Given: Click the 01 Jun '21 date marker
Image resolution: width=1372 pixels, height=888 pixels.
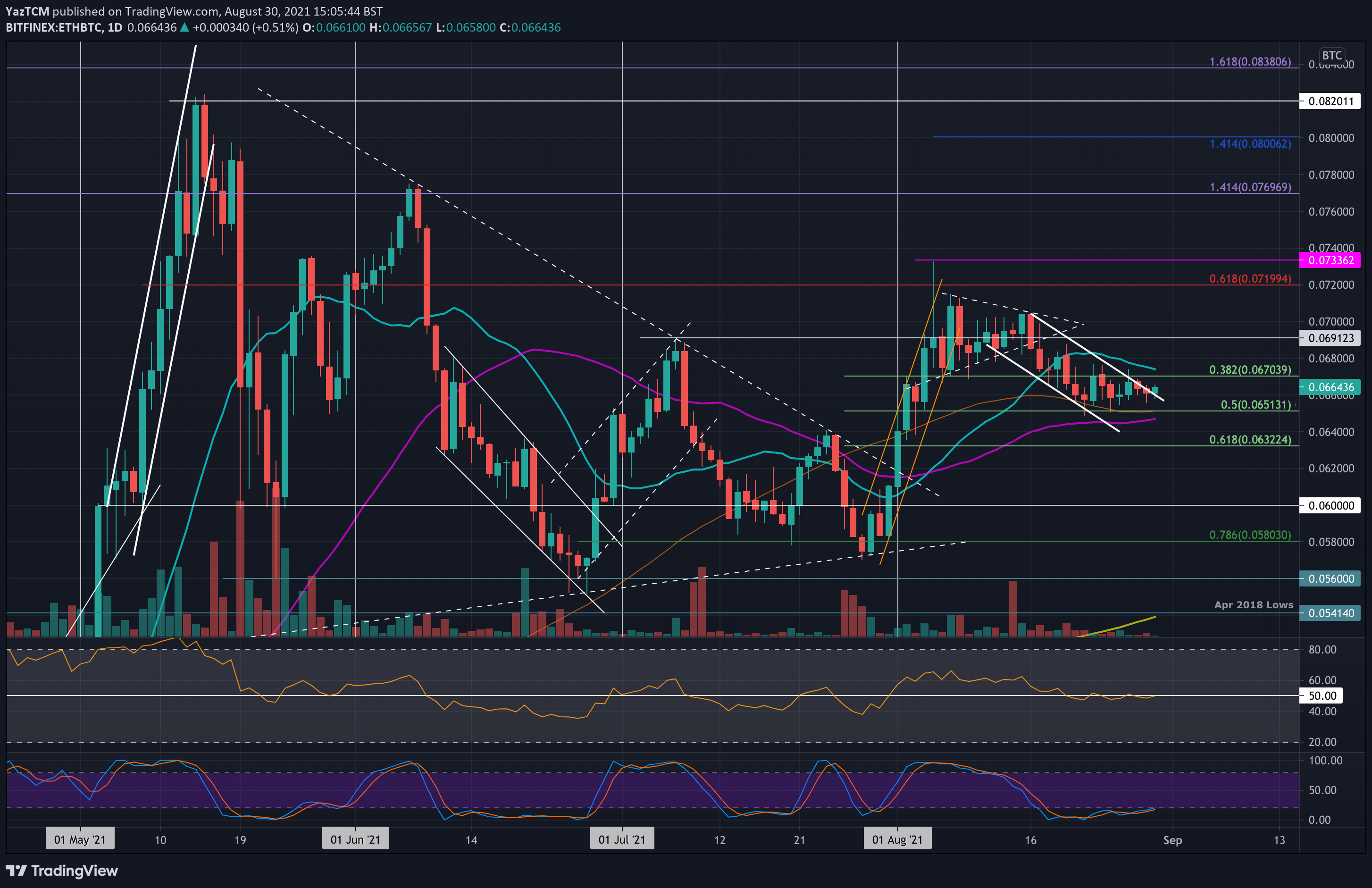Looking at the screenshot, I should [x=356, y=839].
